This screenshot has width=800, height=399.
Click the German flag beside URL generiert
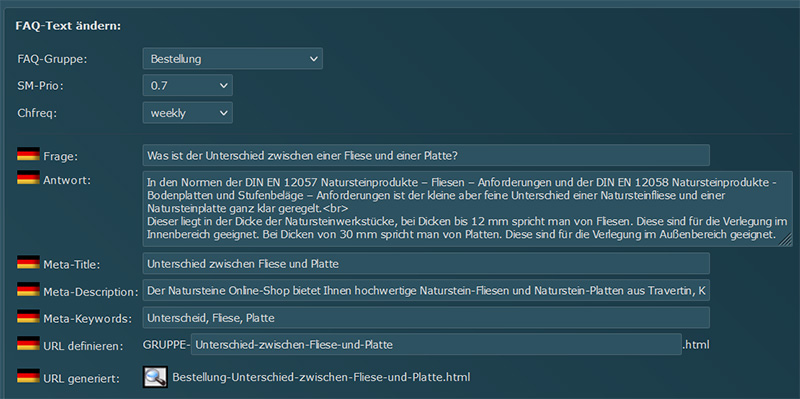pyautogui.click(x=28, y=376)
